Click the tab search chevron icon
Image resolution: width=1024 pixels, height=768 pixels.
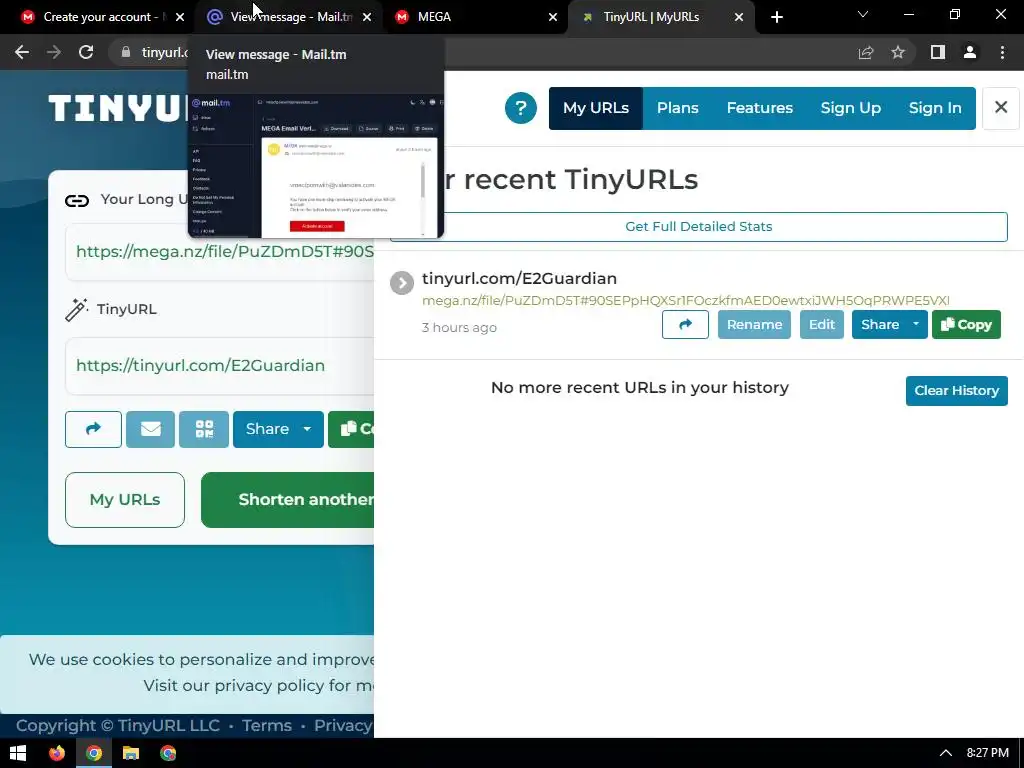[863, 14]
